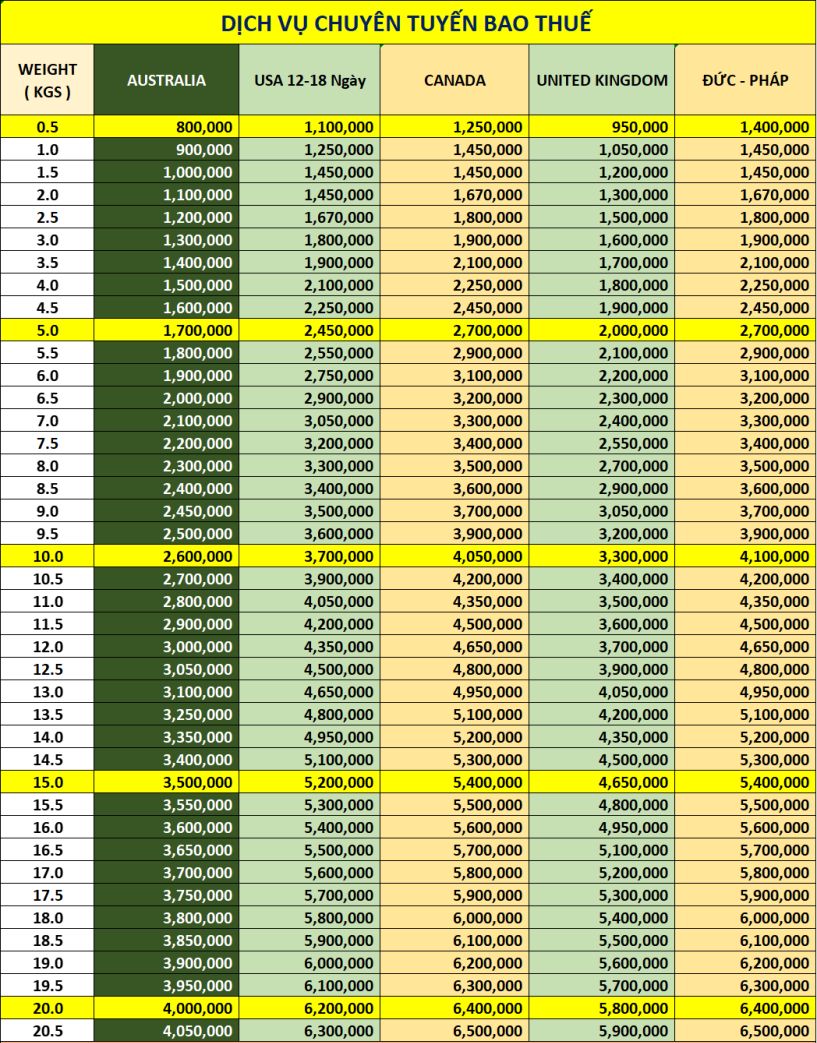This screenshot has width=817, height=1043.
Task: Click the '20.5' weight cell
Action: (x=47, y=1031)
